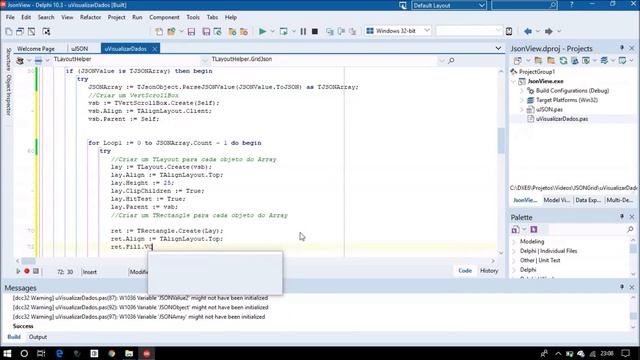Click the navigate Forward arrow icon
The width and height of the screenshot is (640, 360).
(549, 31)
